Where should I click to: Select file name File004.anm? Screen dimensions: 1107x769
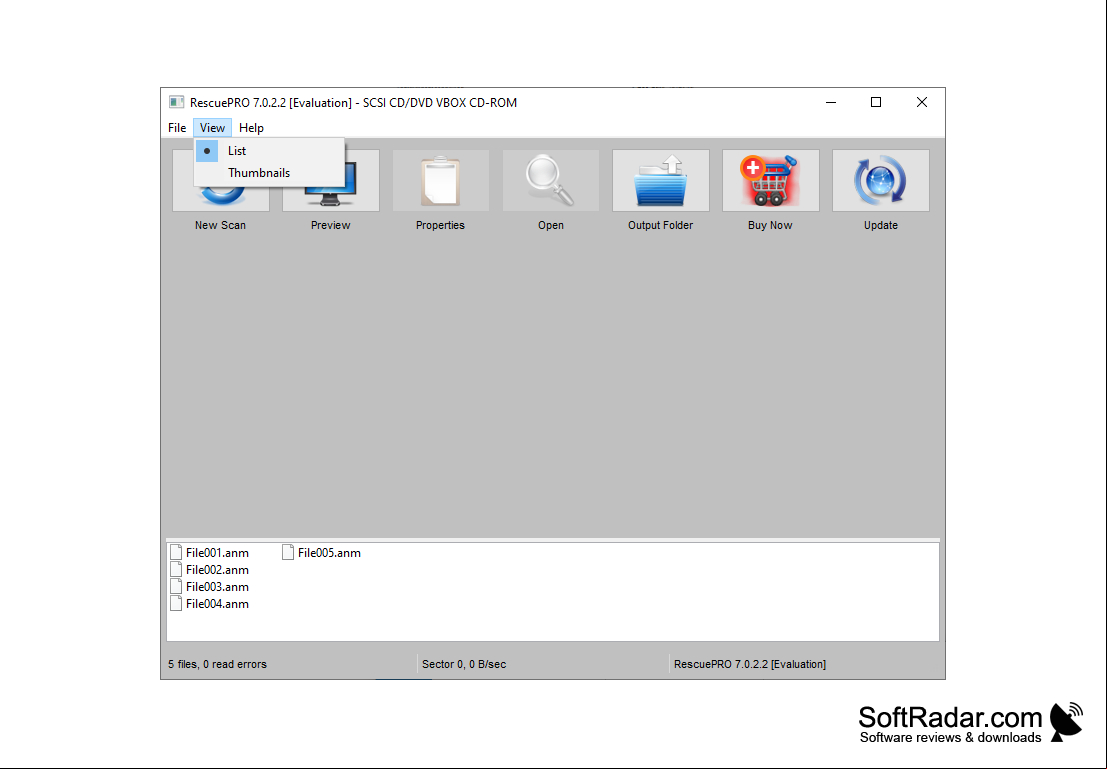pos(217,604)
